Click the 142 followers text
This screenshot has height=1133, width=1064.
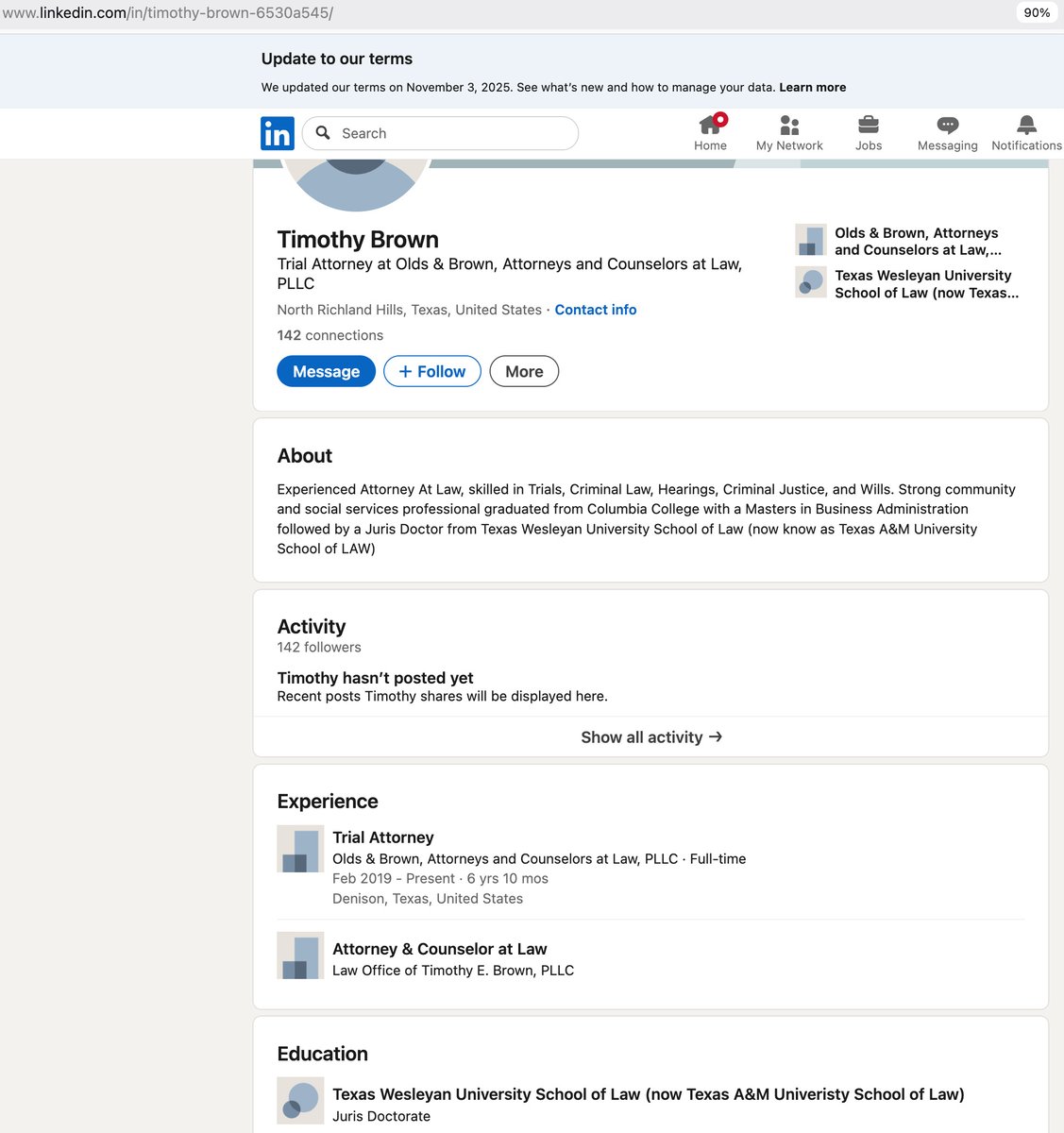(319, 647)
